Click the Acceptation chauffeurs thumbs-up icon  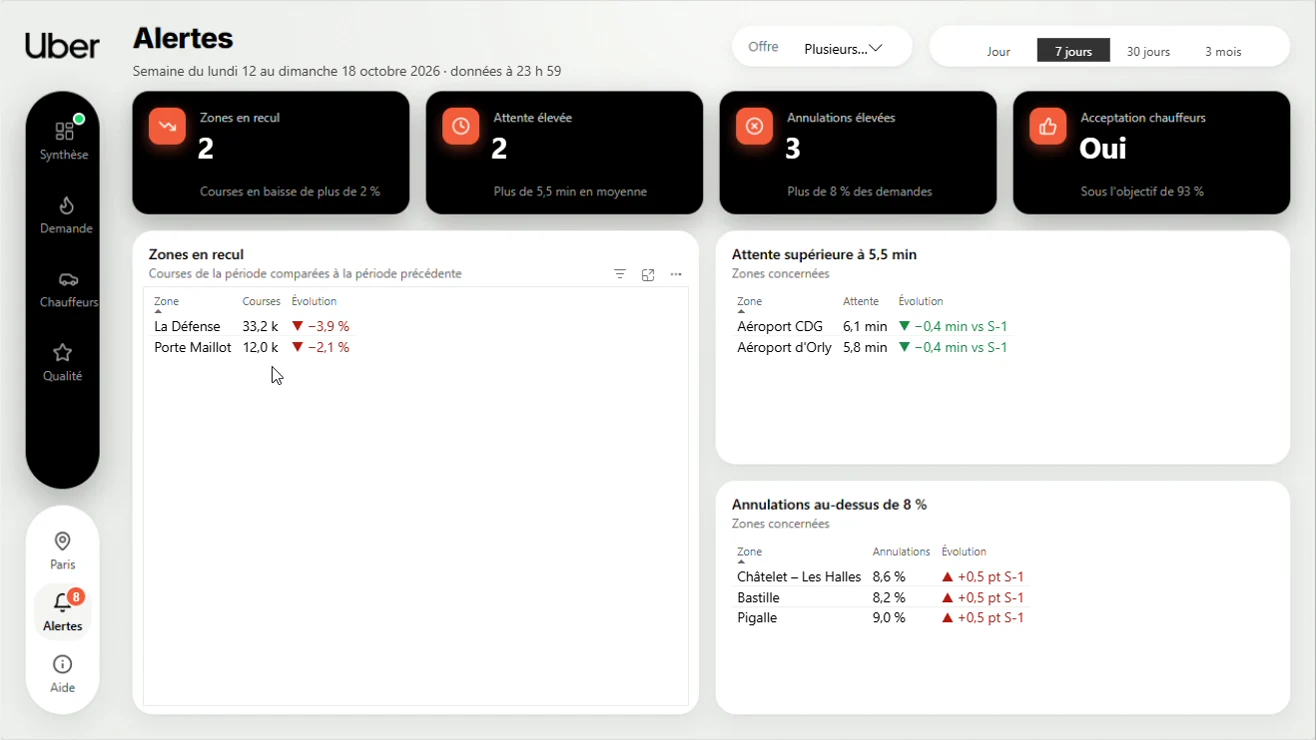1048,126
